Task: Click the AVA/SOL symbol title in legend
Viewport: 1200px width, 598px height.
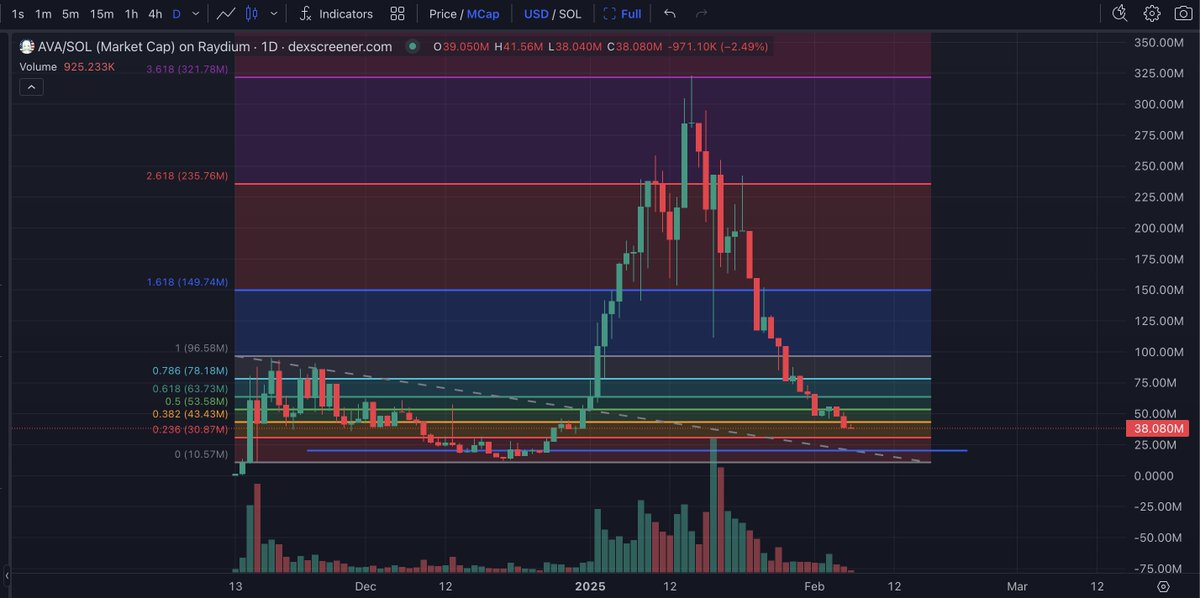Action: (215, 47)
